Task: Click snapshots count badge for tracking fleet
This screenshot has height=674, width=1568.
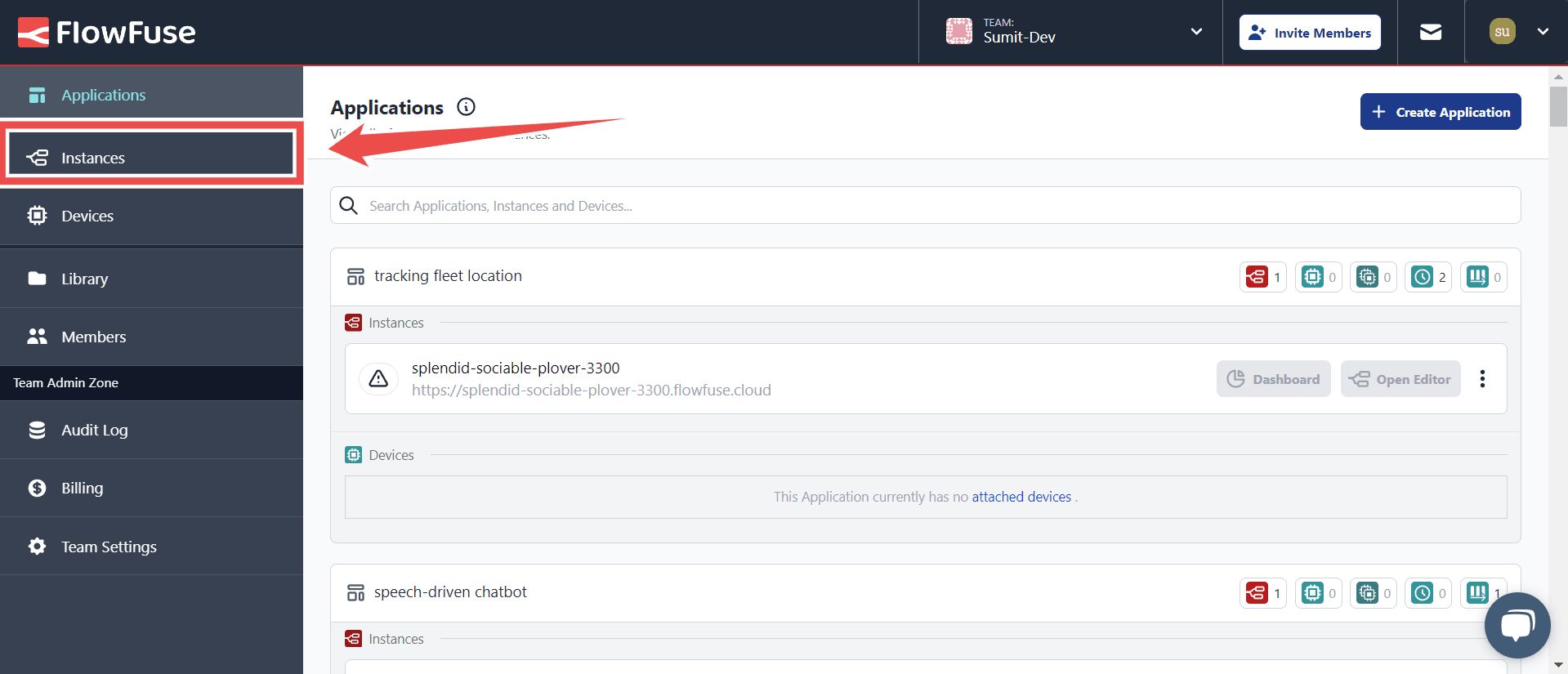Action: pyautogui.click(x=1428, y=277)
